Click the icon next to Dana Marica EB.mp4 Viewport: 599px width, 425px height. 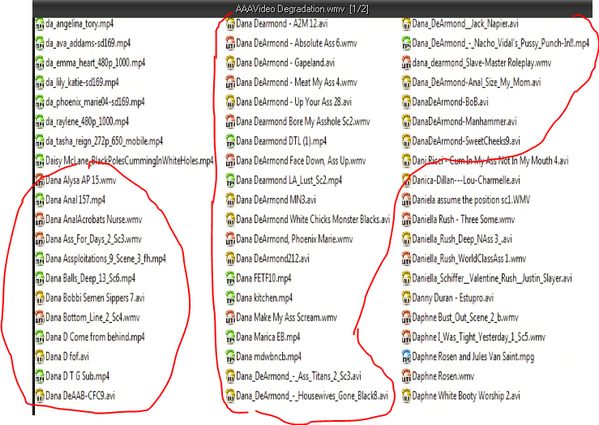[x=230, y=337]
